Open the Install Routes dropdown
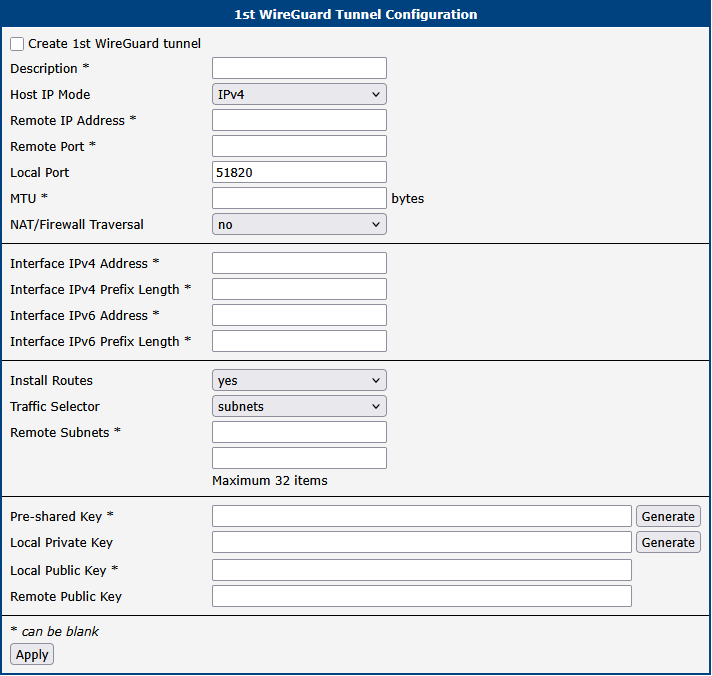The width and height of the screenshot is (712, 676). (299, 380)
